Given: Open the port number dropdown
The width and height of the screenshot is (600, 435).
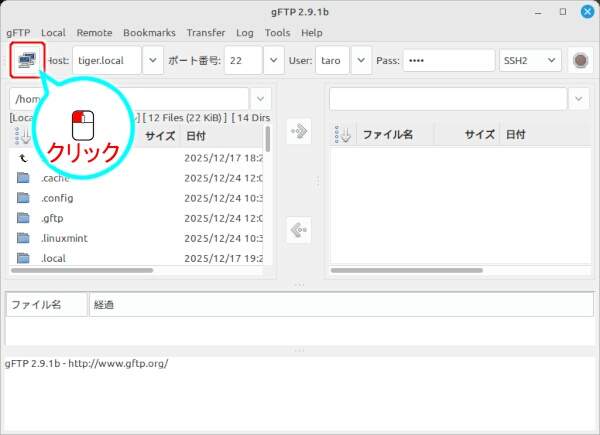Looking at the screenshot, I should (274, 60).
